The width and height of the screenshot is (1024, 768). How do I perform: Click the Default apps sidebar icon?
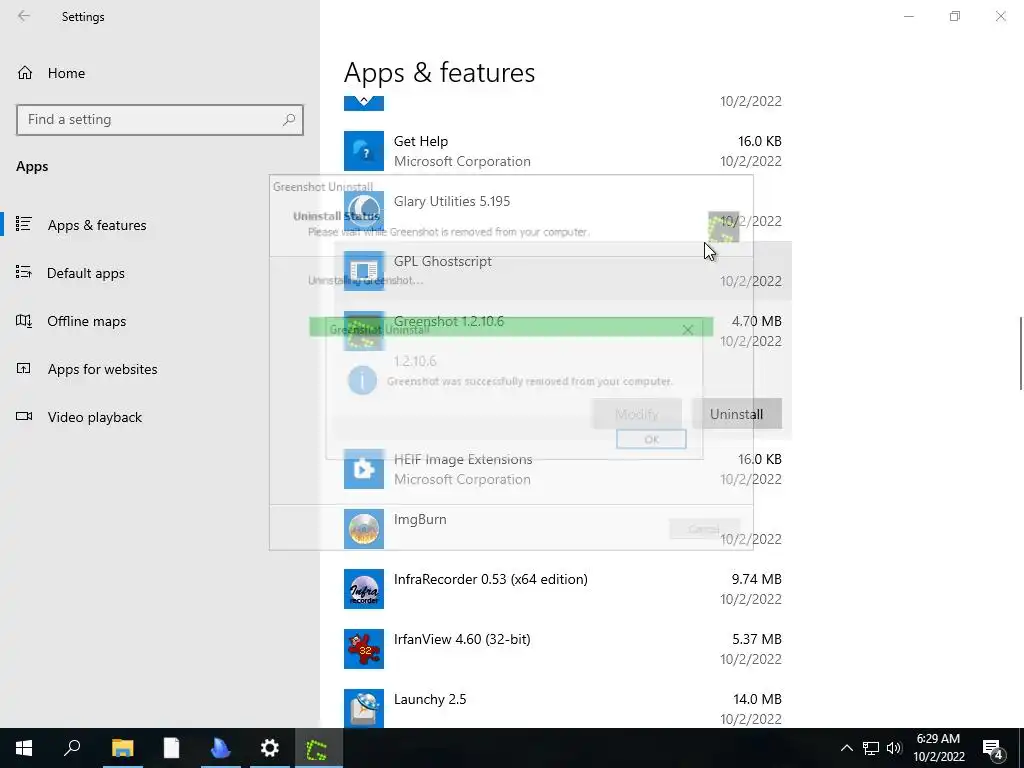point(24,272)
